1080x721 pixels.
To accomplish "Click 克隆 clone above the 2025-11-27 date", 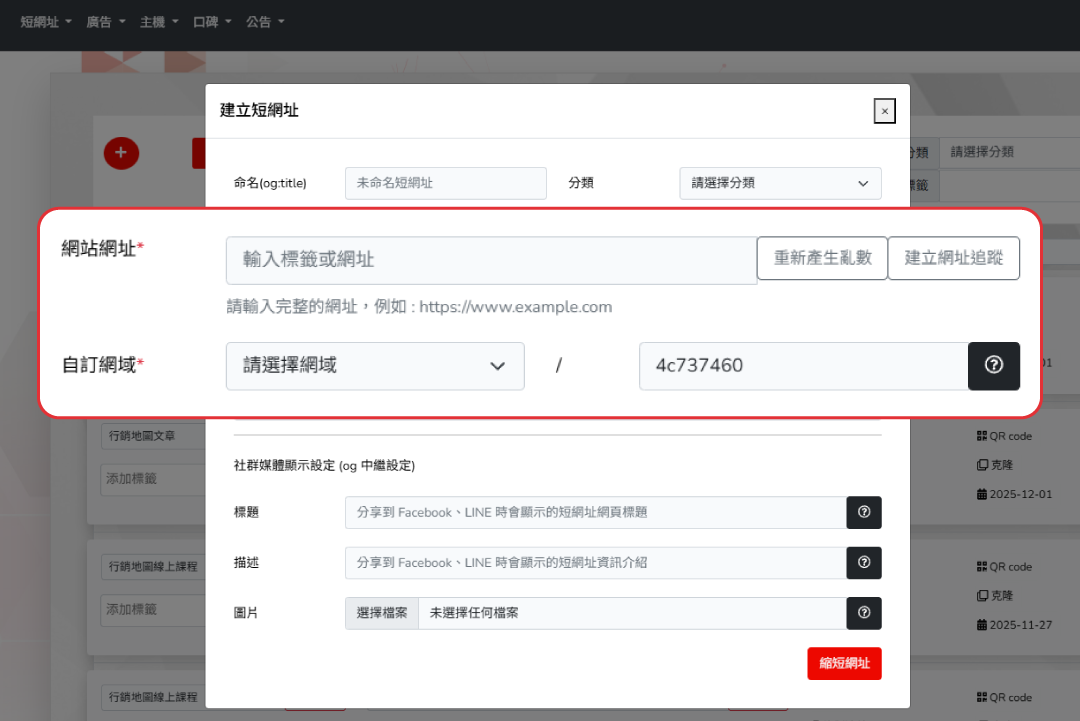I will pos(995,595).
